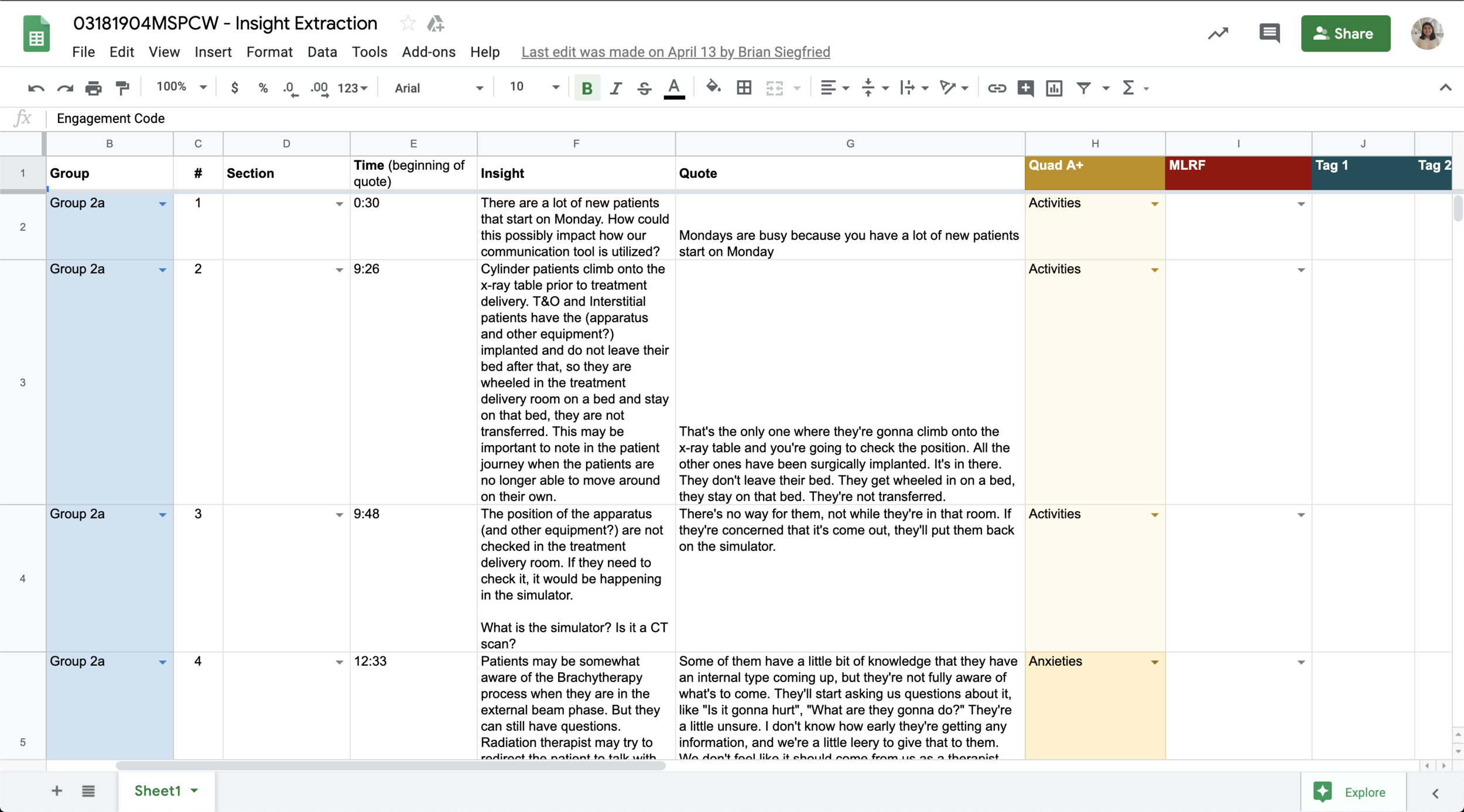Show the all sheets list
The height and width of the screenshot is (812, 1464).
[88, 791]
